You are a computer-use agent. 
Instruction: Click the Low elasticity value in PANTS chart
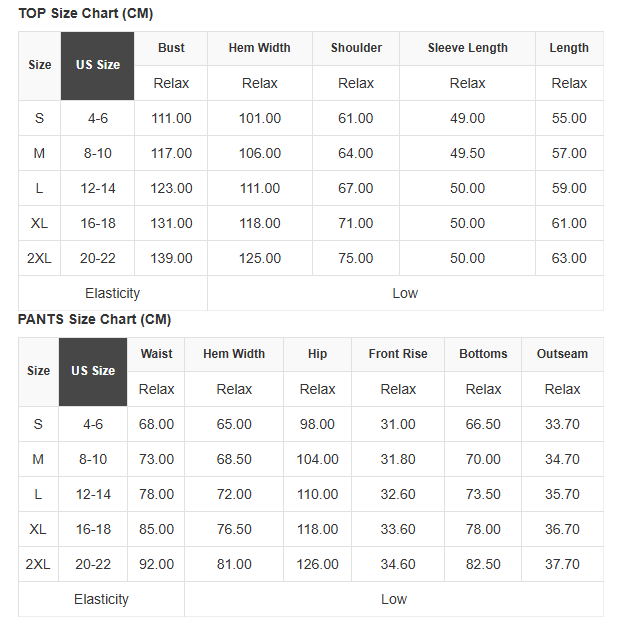pos(394,599)
